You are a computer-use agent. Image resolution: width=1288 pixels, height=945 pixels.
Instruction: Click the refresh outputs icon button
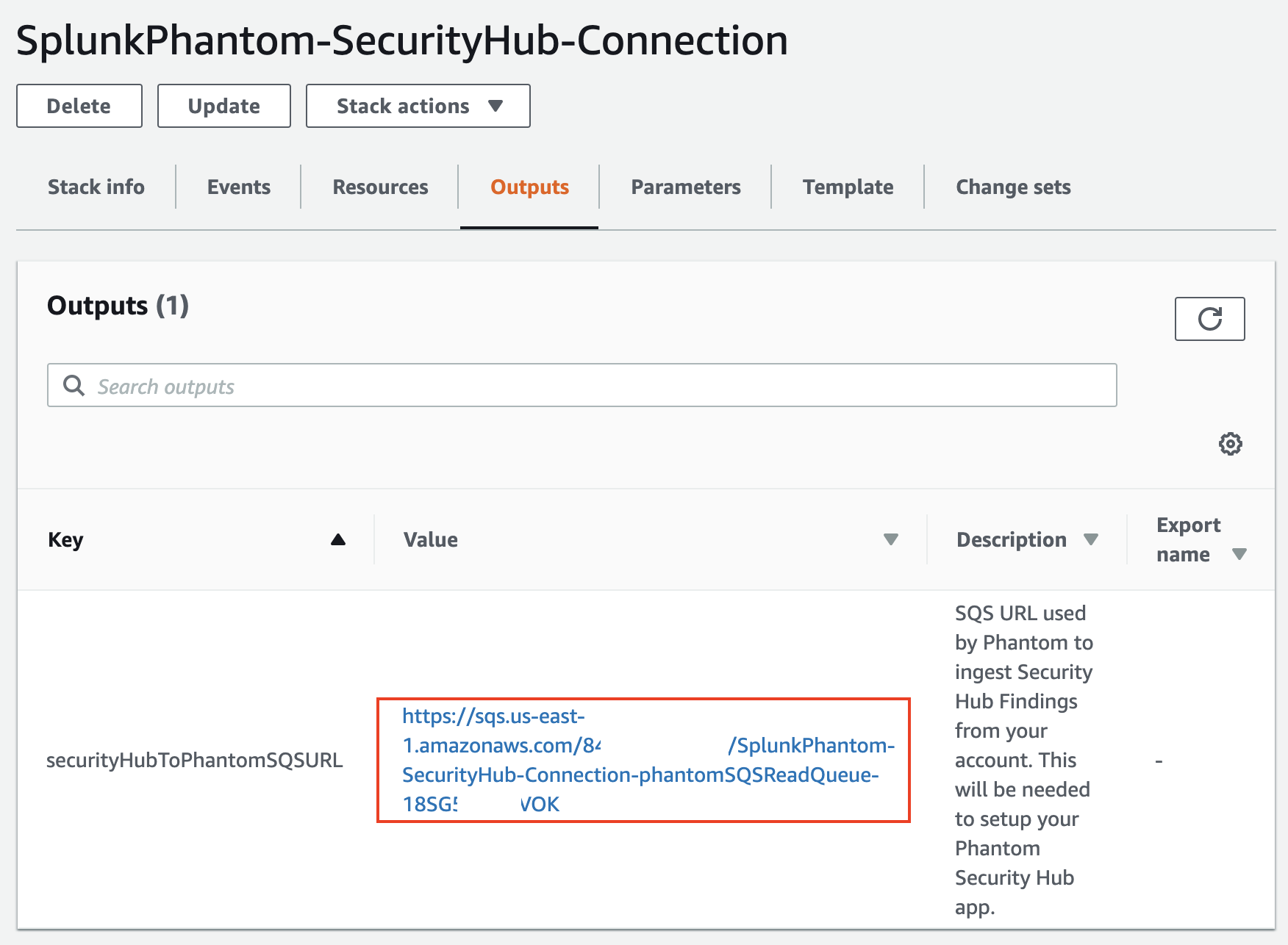[x=1209, y=319]
